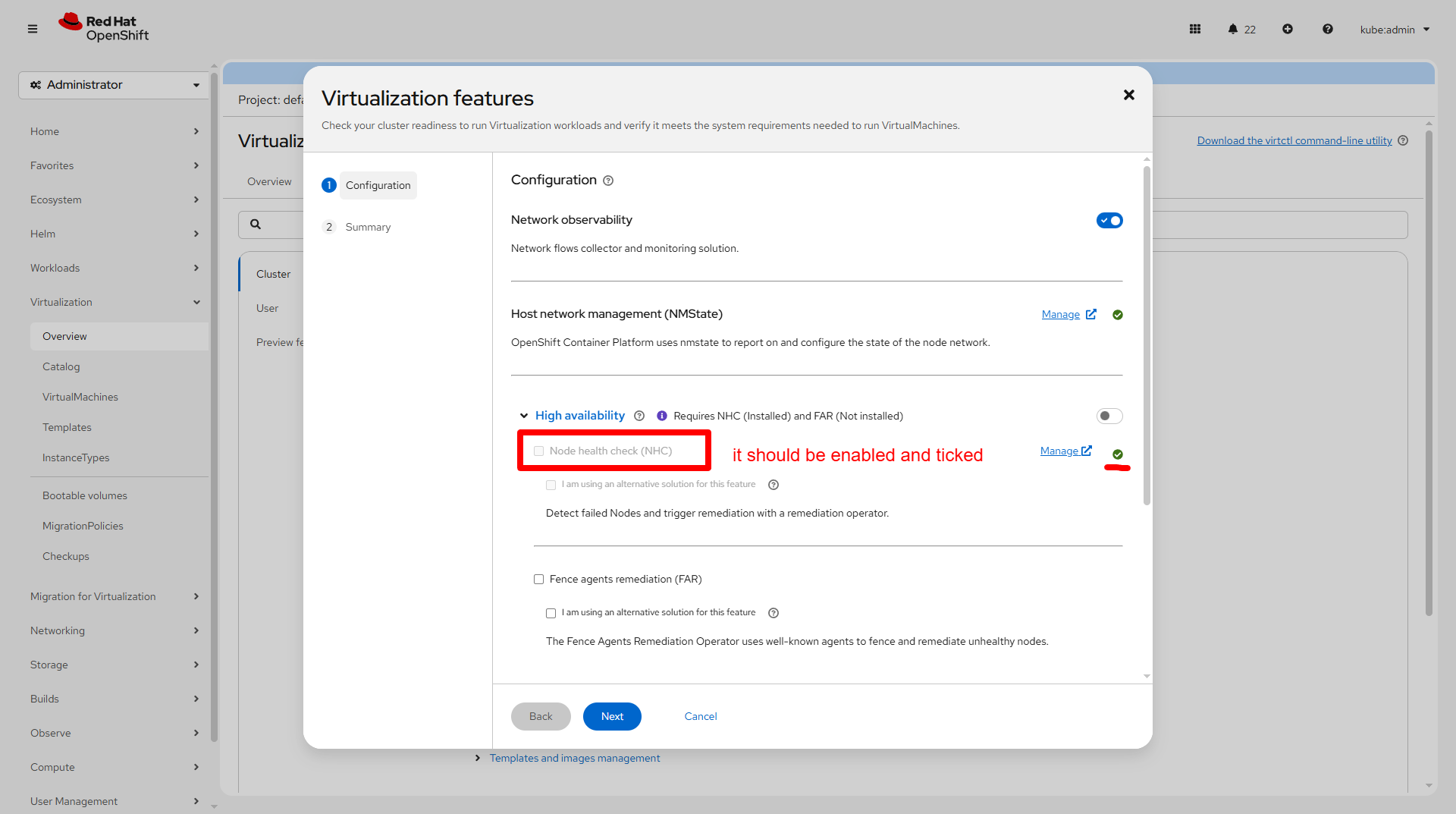This screenshot has height=814, width=1456.
Task: Cancel the Virtualization features wizard
Action: (x=701, y=716)
